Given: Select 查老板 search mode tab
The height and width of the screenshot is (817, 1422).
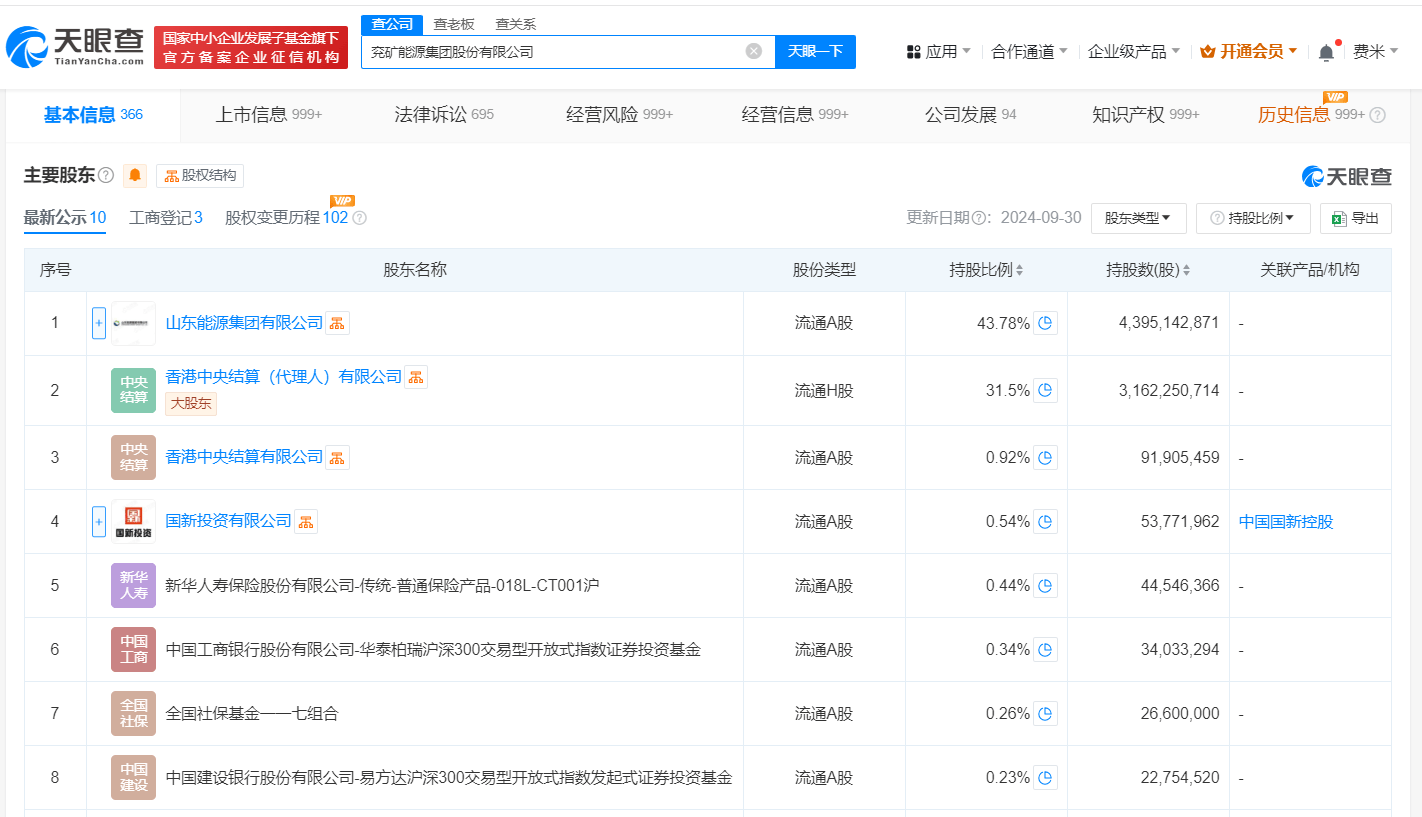Looking at the screenshot, I should [454, 24].
